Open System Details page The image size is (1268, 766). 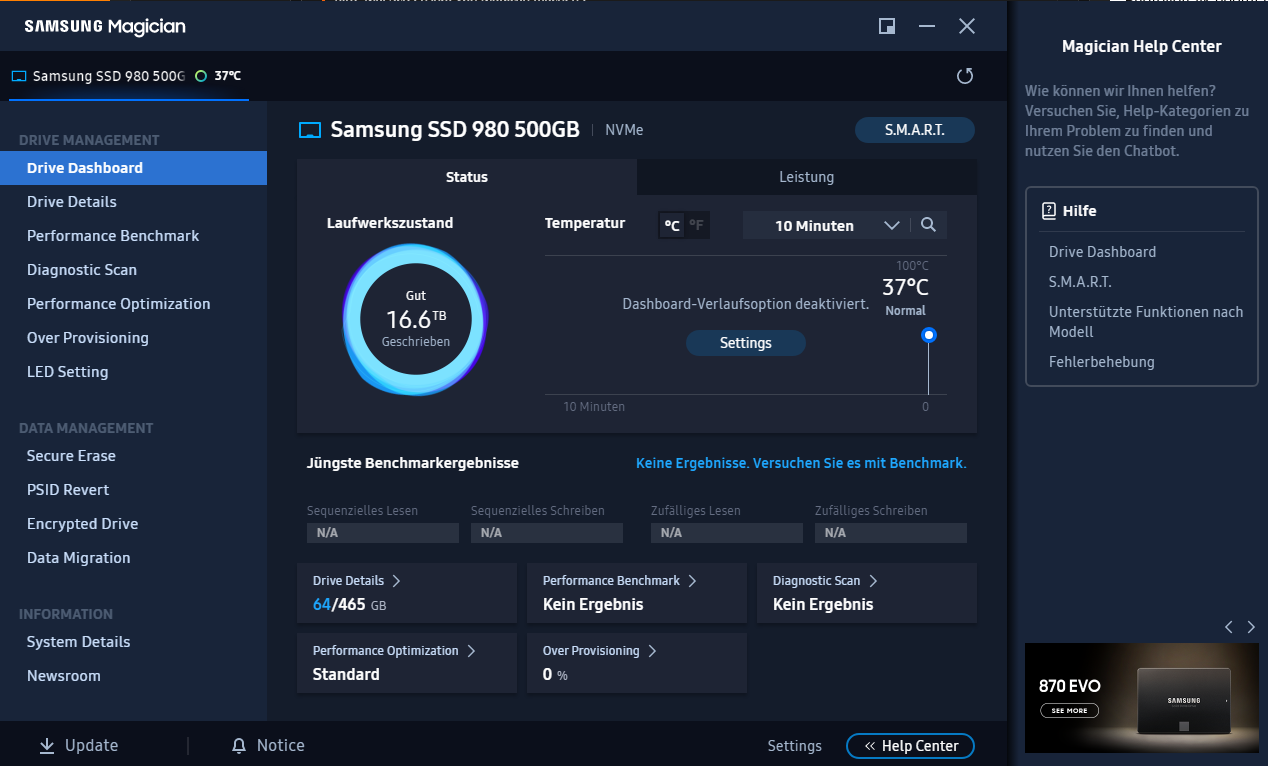pyautogui.click(x=133, y=642)
